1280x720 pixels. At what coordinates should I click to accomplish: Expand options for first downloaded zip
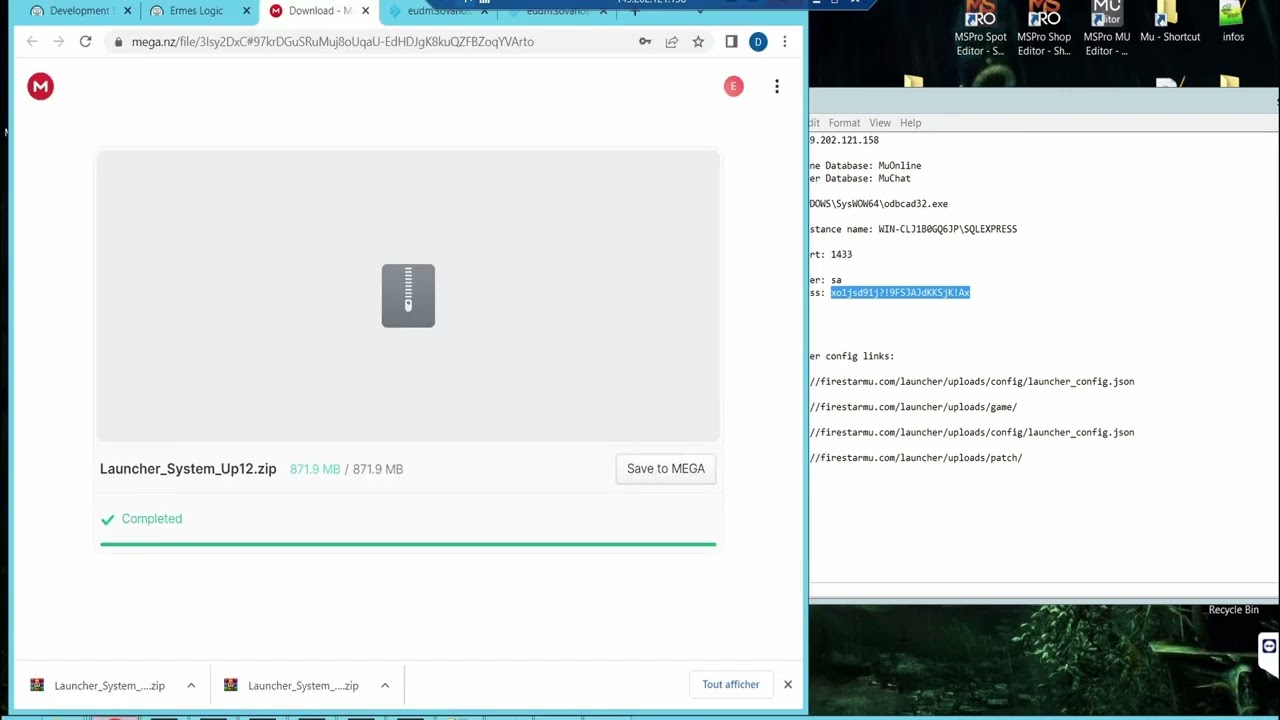[x=191, y=686]
